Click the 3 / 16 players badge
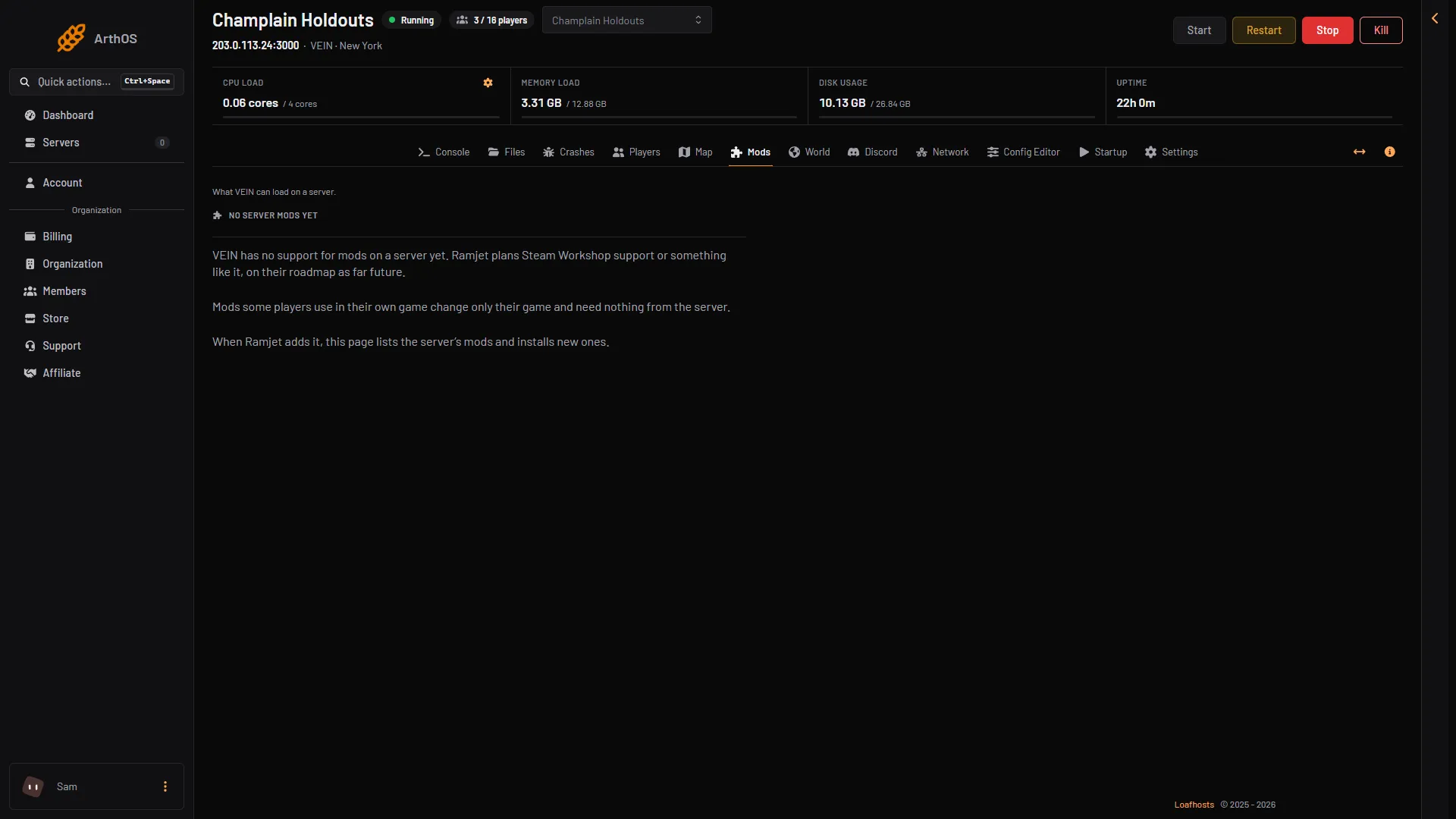This screenshot has width=1456, height=819. (x=491, y=20)
